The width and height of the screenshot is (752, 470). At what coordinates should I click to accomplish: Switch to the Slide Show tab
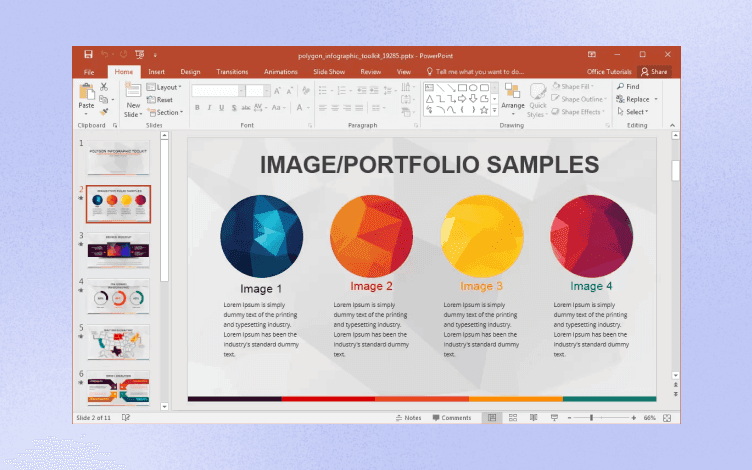coord(329,72)
